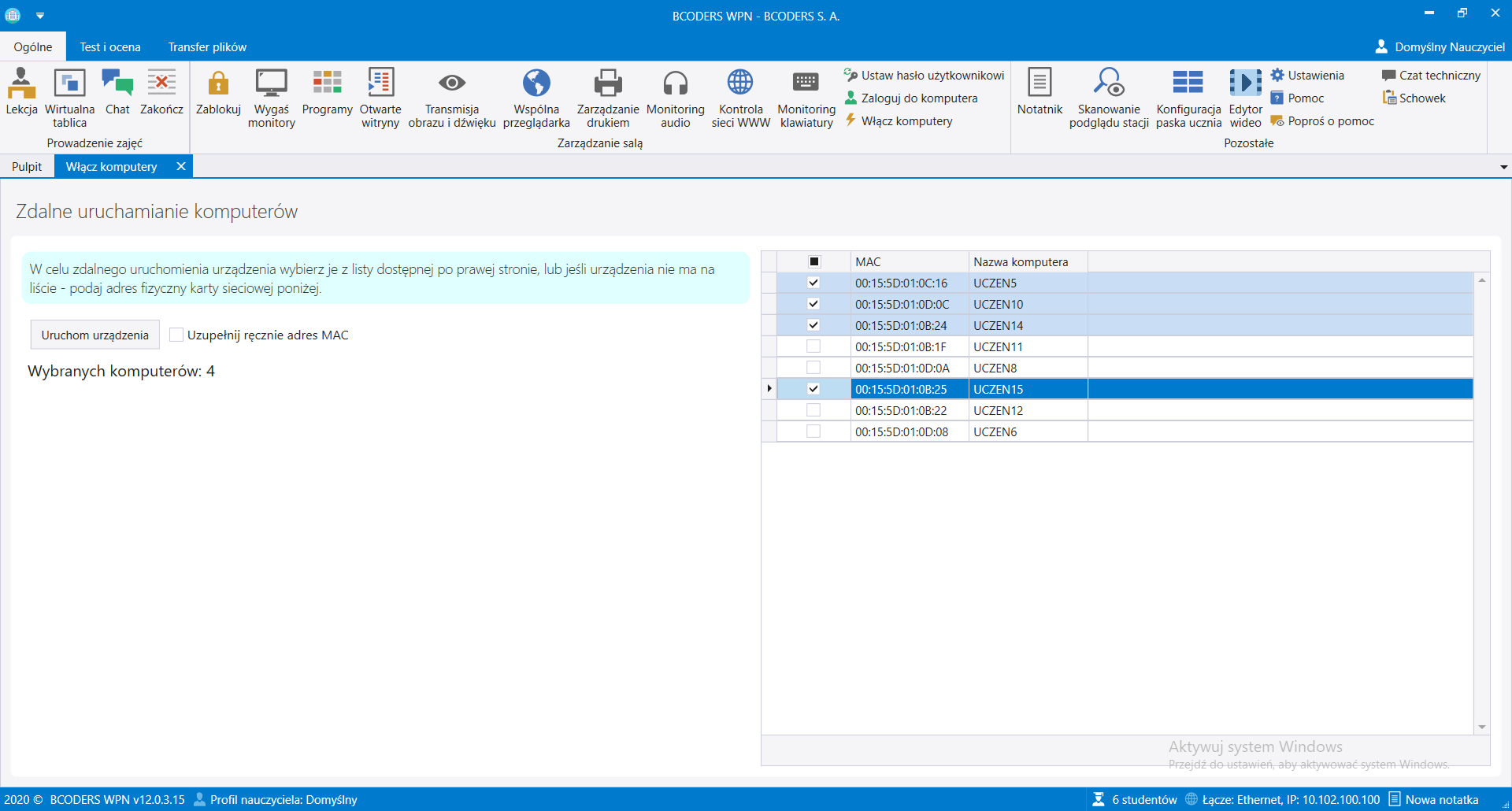Select the UCZEN12 name cell

click(x=1028, y=410)
